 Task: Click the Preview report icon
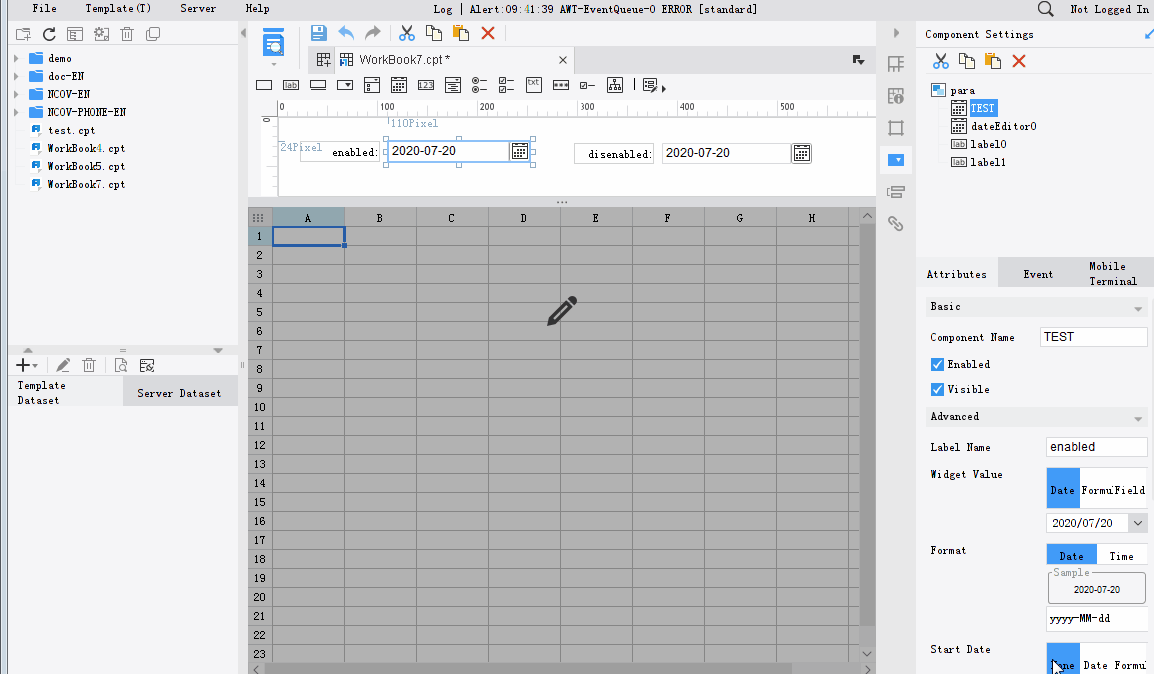coord(273,43)
